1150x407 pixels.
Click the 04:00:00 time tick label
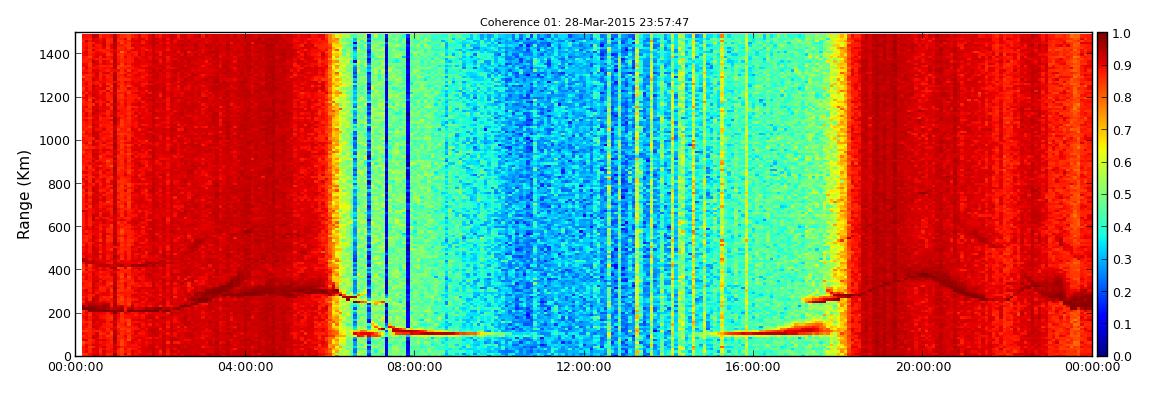pyautogui.click(x=244, y=367)
